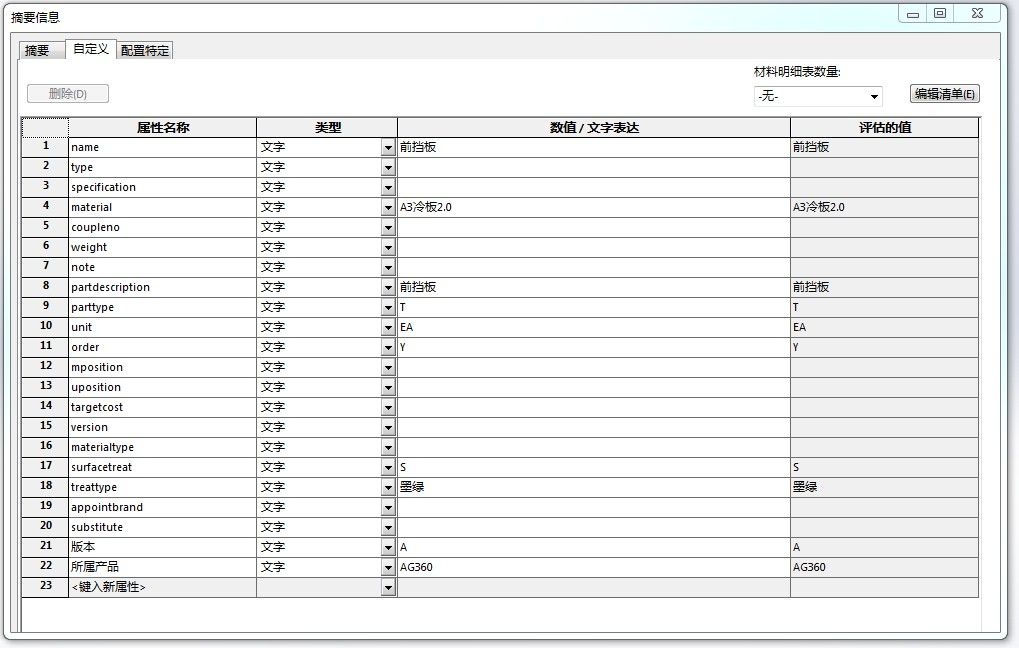The height and width of the screenshot is (648, 1019).
Task: Select row header number 17
Action: tap(45, 467)
